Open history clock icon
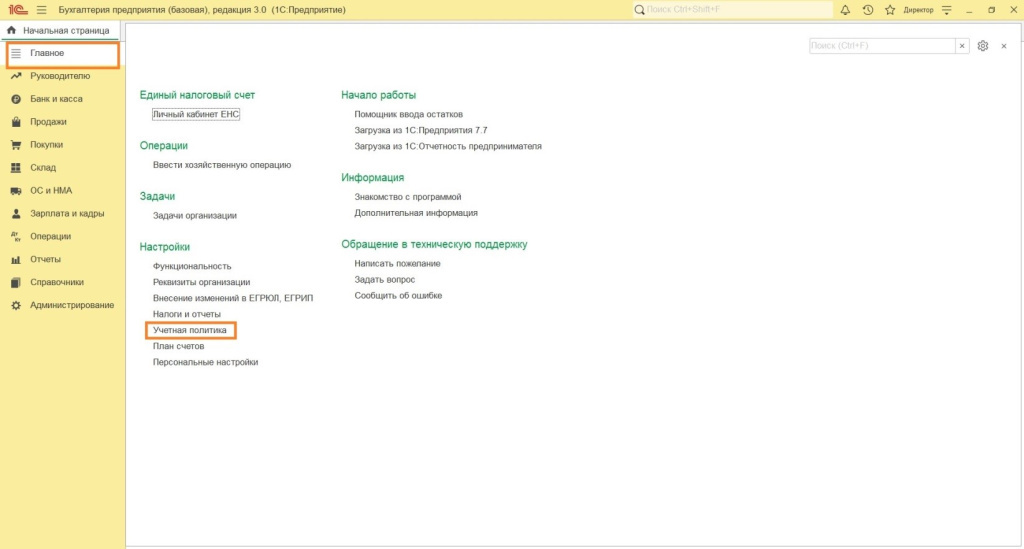Image resolution: width=1024 pixels, height=549 pixels. tap(867, 10)
